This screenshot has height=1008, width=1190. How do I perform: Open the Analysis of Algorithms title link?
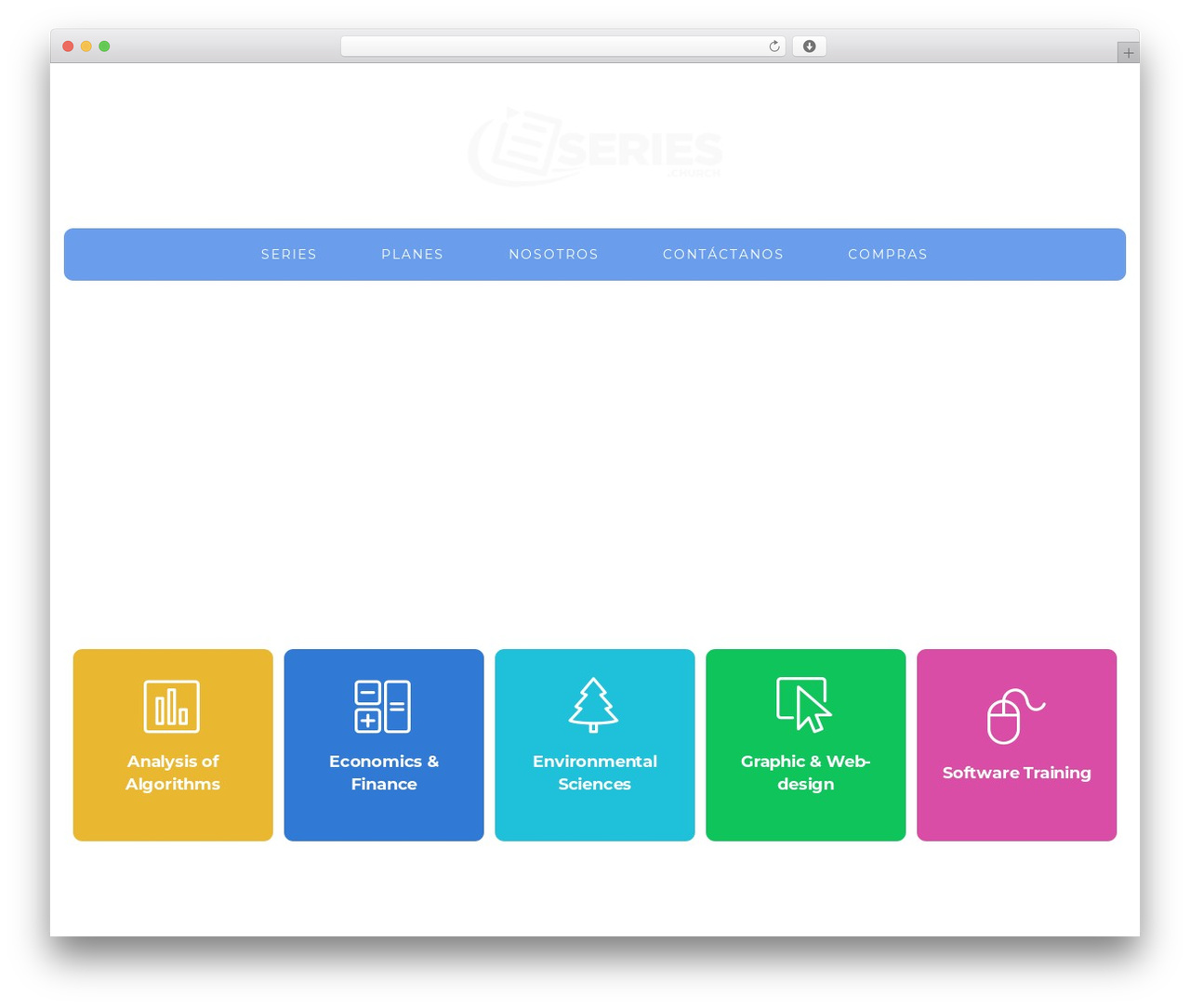coord(173,773)
